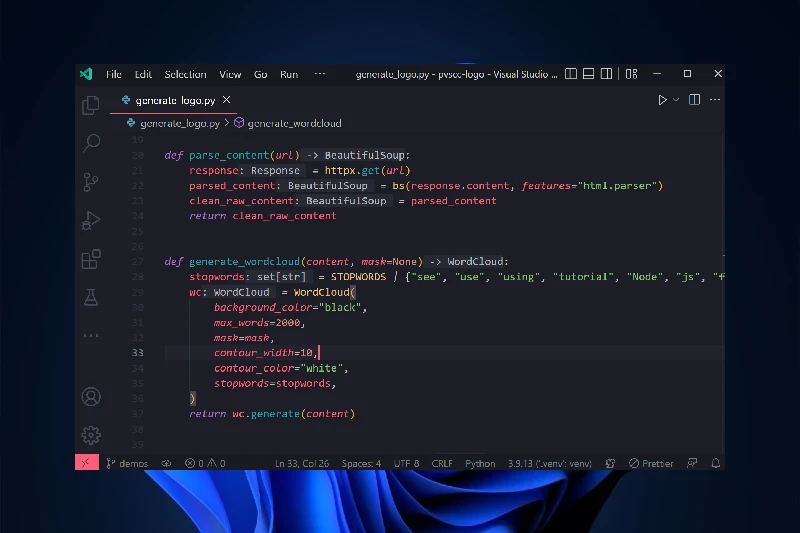Open the Run and Debug view
This screenshot has width=800, height=533.
click(x=91, y=220)
